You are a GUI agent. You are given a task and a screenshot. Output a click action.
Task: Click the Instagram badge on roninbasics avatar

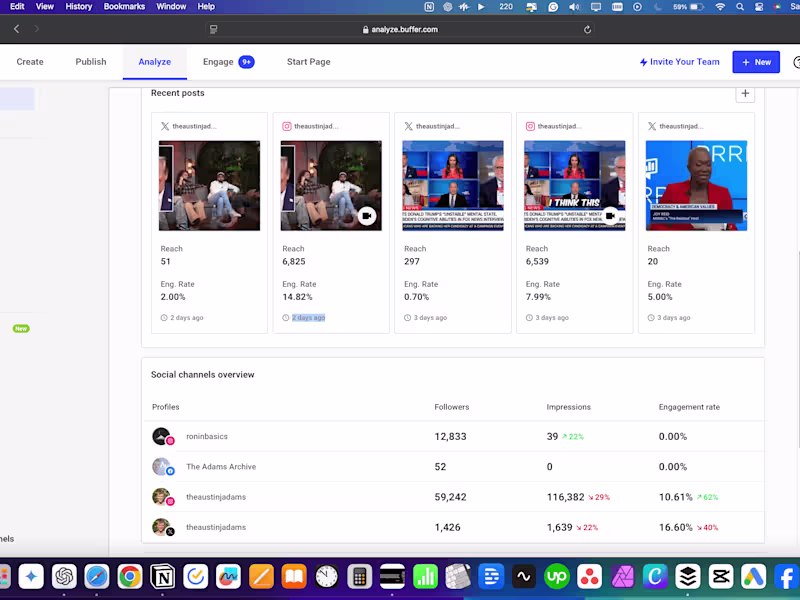point(169,442)
